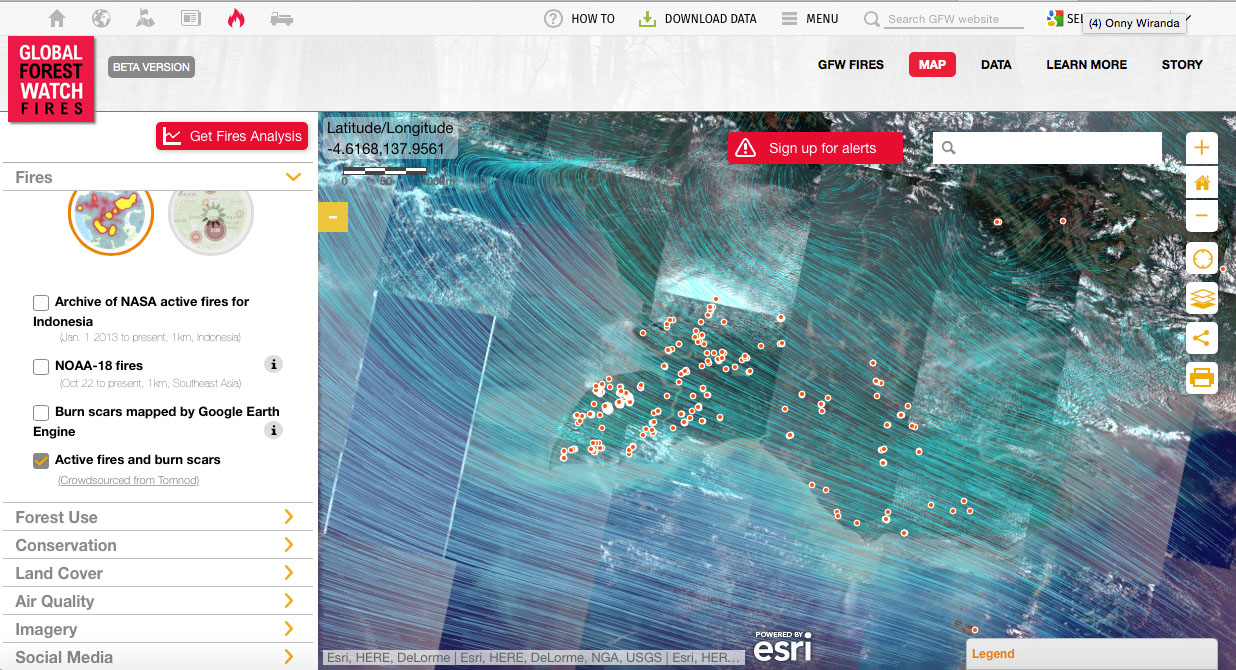Click the share map icon

1201,338
